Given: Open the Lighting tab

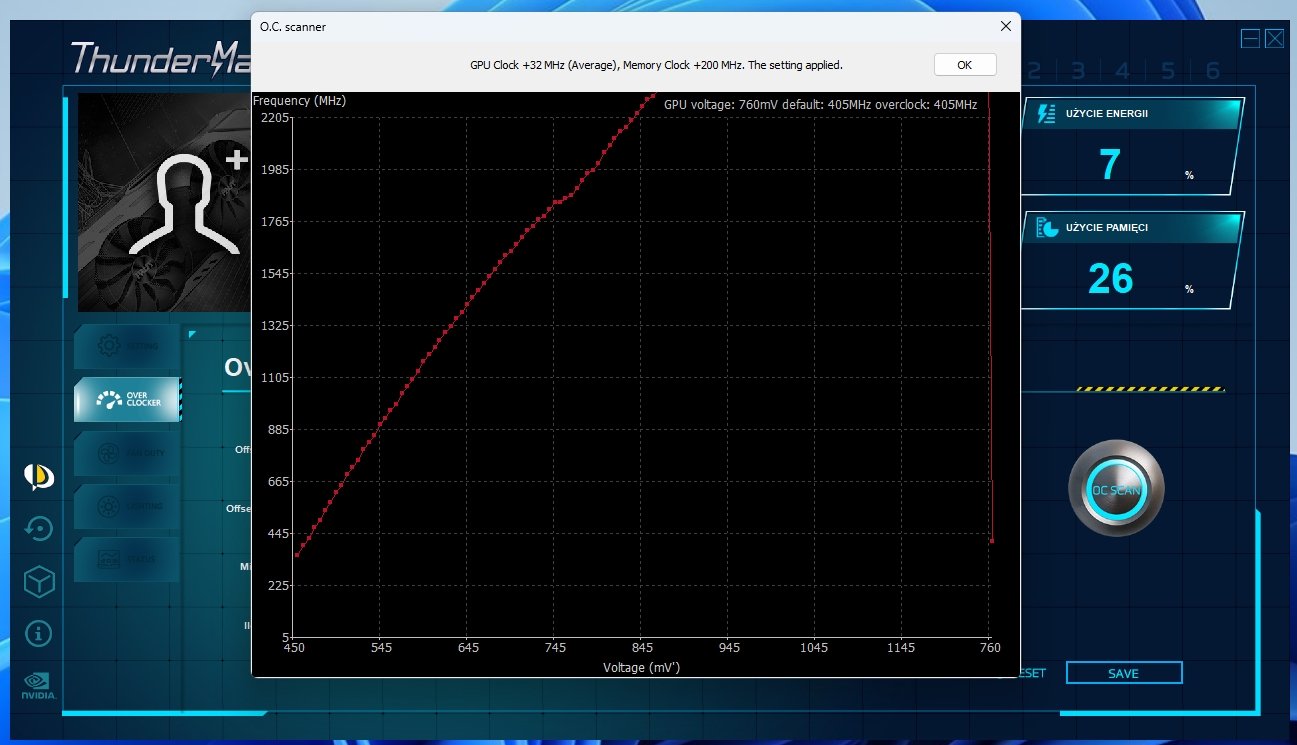Looking at the screenshot, I should (128, 506).
